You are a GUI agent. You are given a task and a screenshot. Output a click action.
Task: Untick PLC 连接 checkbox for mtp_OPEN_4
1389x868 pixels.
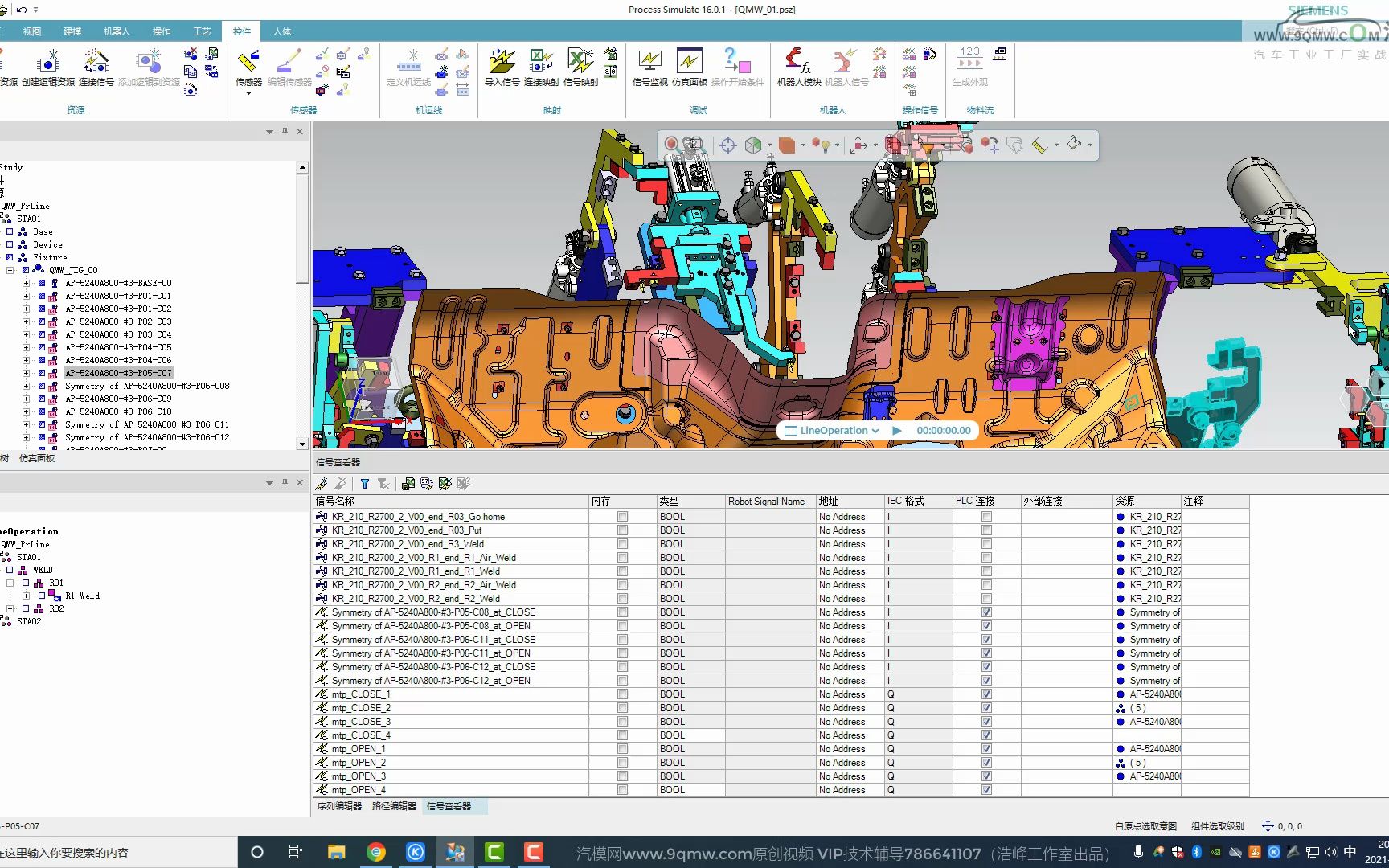coord(986,790)
